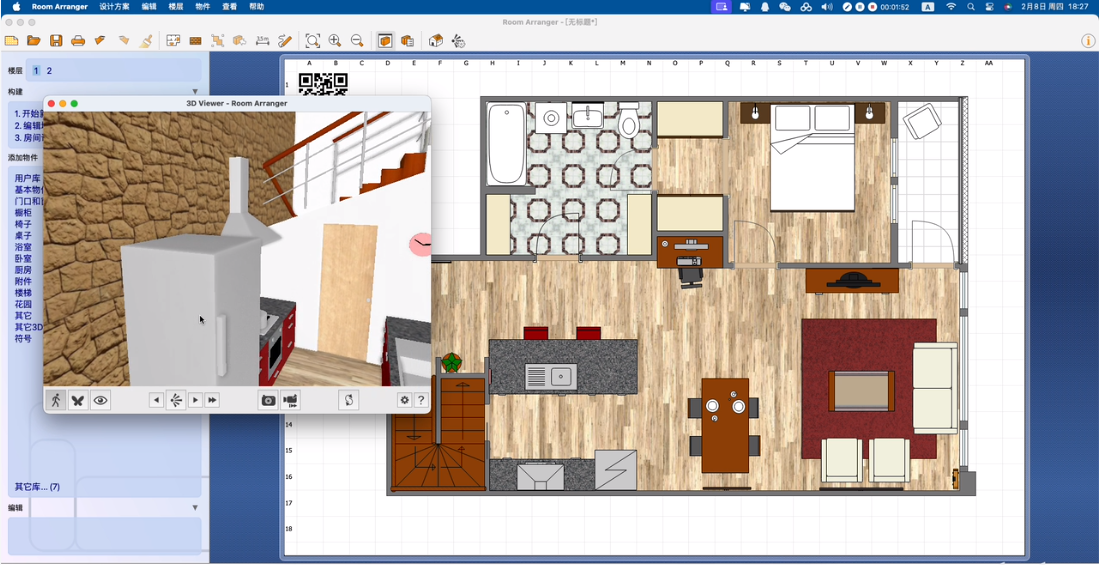This screenshot has width=1099, height=565.
Task: Click the Wi-Fi icon in menu bar
Action: [x=950, y=6]
